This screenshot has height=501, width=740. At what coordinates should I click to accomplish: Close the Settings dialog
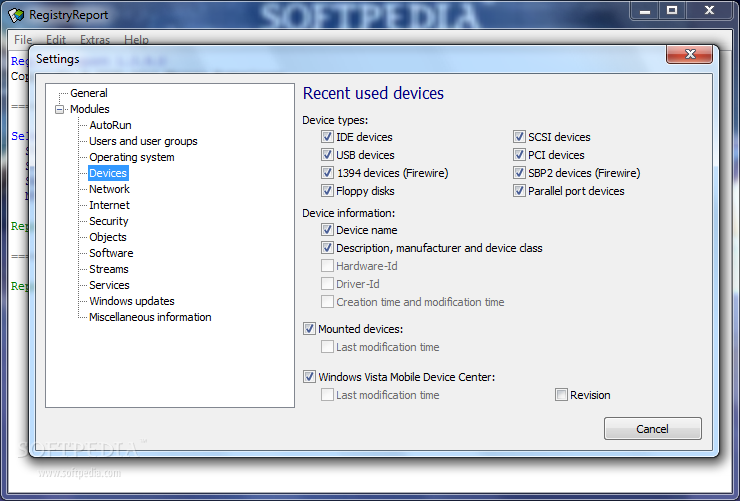[x=690, y=54]
